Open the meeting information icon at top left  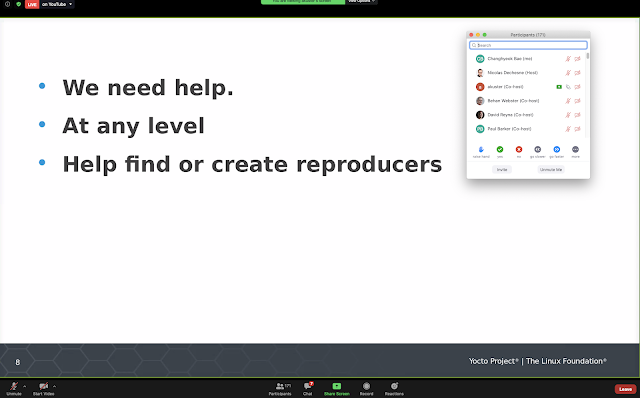tap(7, 4)
